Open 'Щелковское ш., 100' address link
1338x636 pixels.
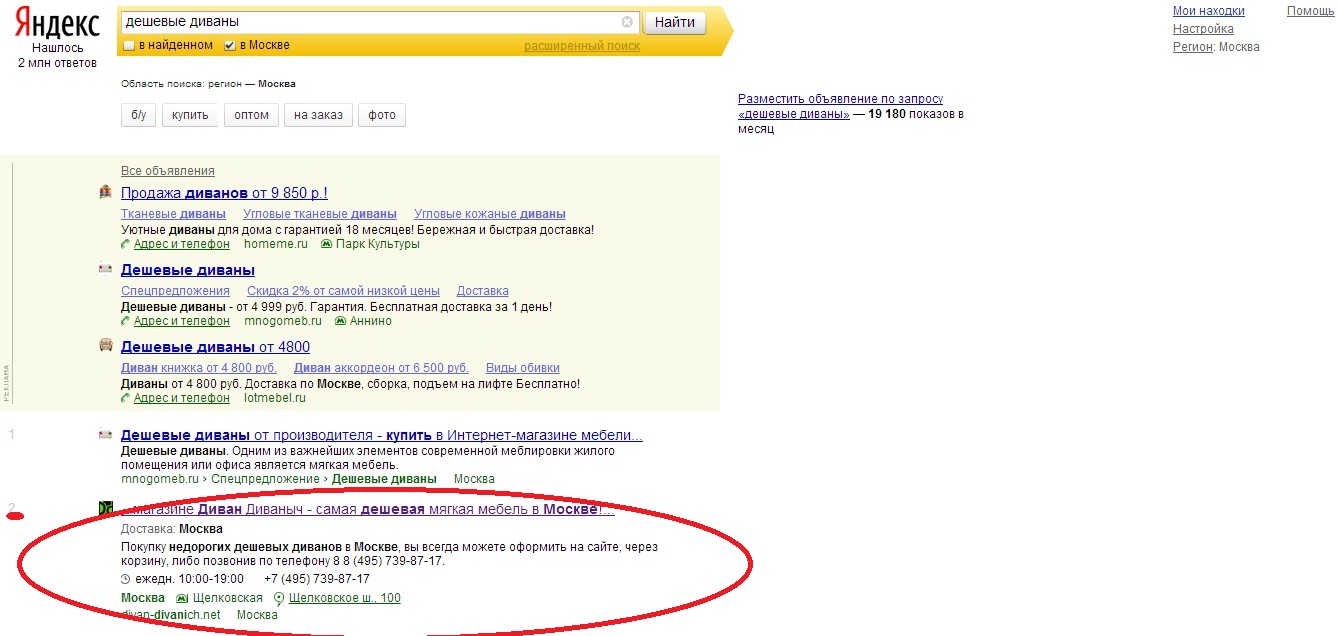tap(344, 598)
